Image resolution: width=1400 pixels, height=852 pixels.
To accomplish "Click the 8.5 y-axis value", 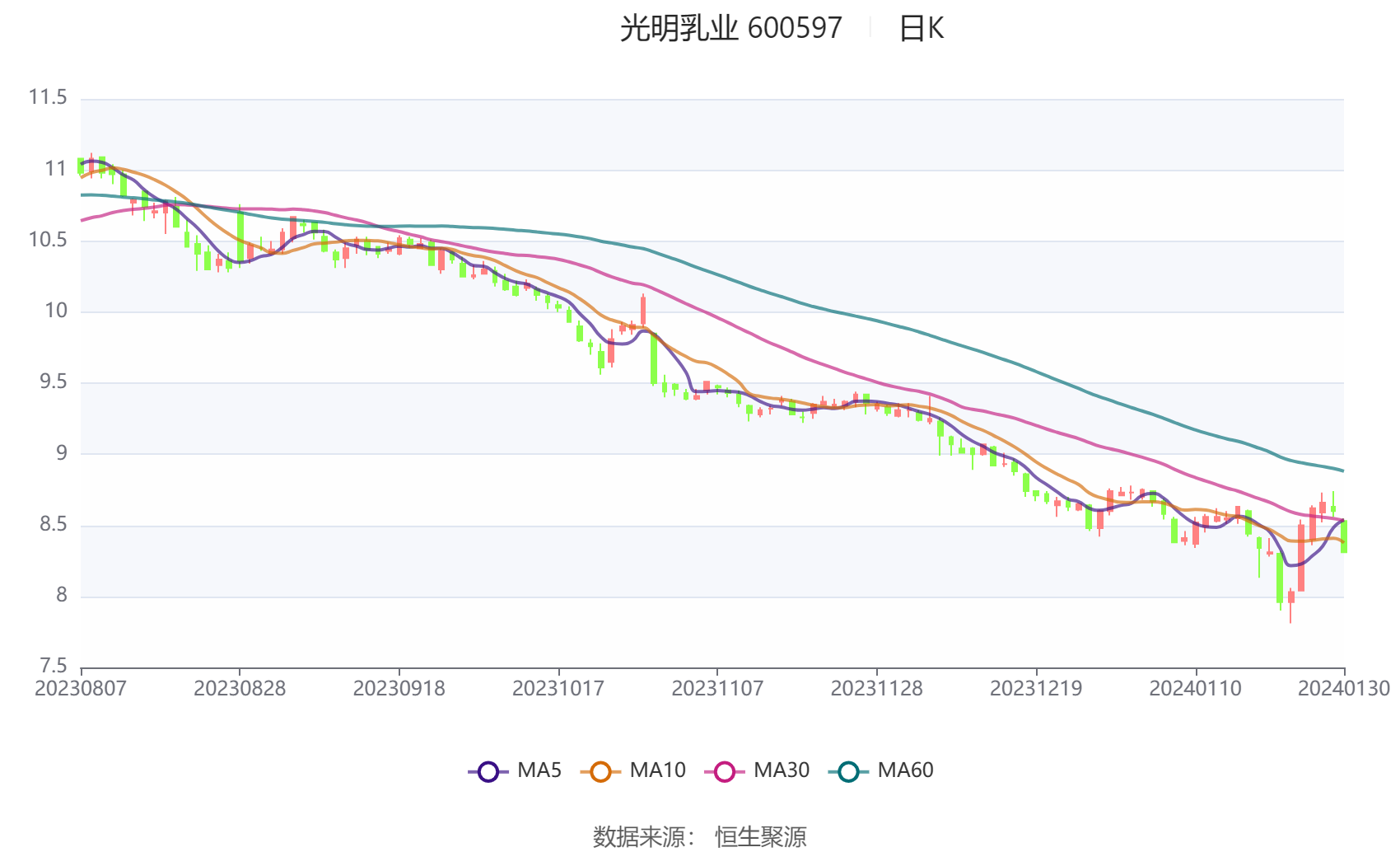I will pos(54,524).
